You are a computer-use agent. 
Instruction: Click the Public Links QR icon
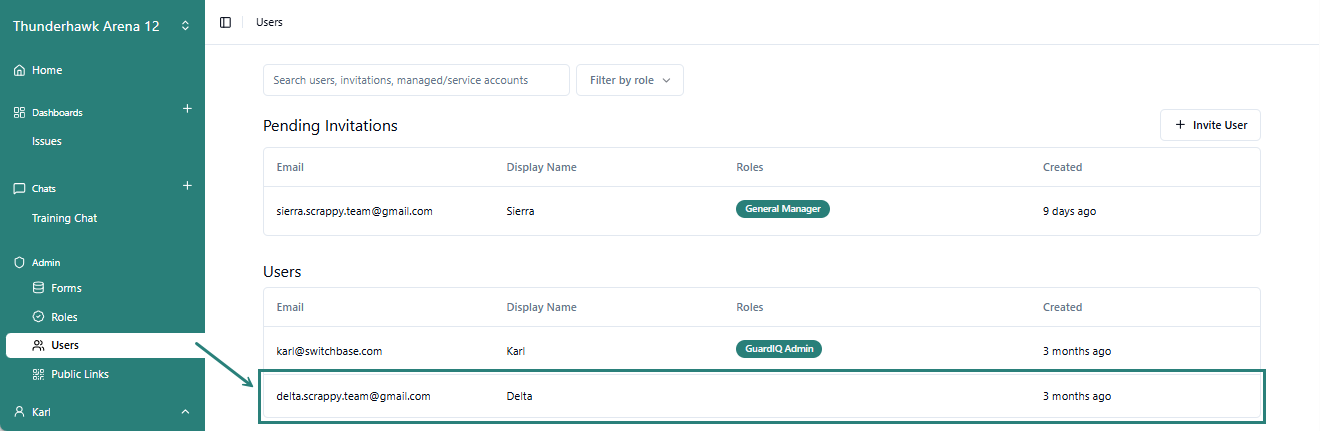pos(39,374)
